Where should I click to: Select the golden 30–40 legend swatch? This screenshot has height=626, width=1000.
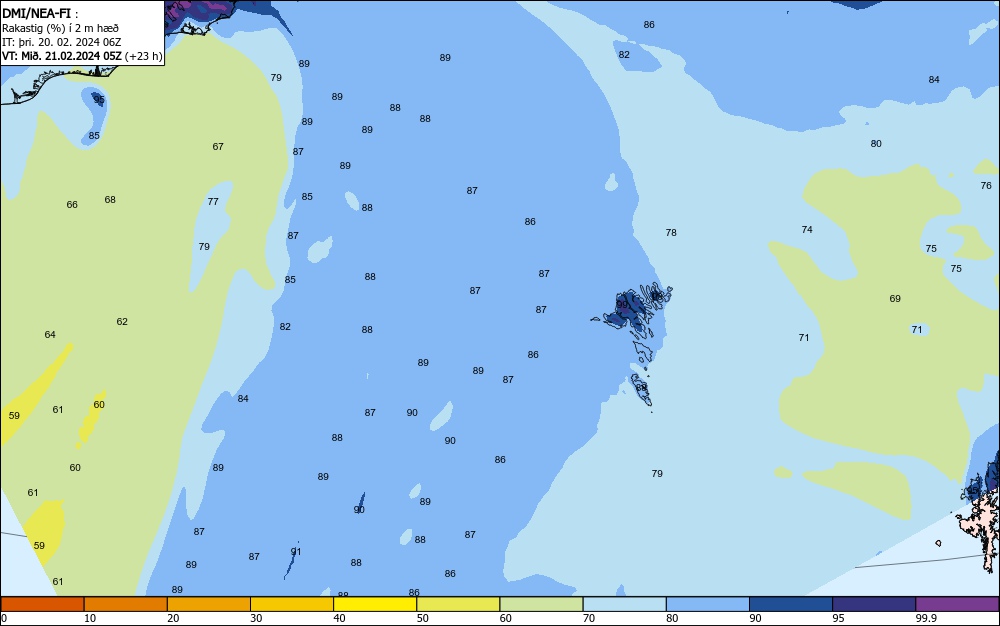[x=292, y=604]
